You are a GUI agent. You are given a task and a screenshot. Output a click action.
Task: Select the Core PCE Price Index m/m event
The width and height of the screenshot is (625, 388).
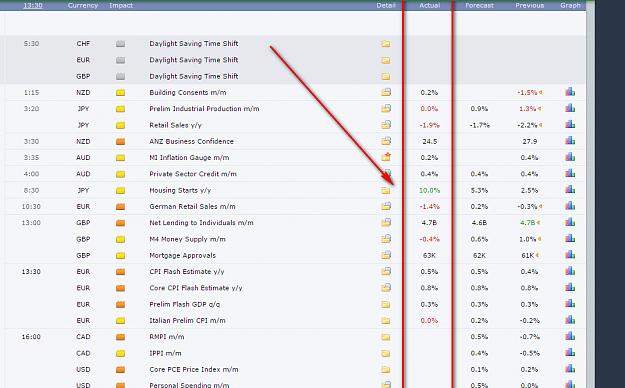coord(194,370)
